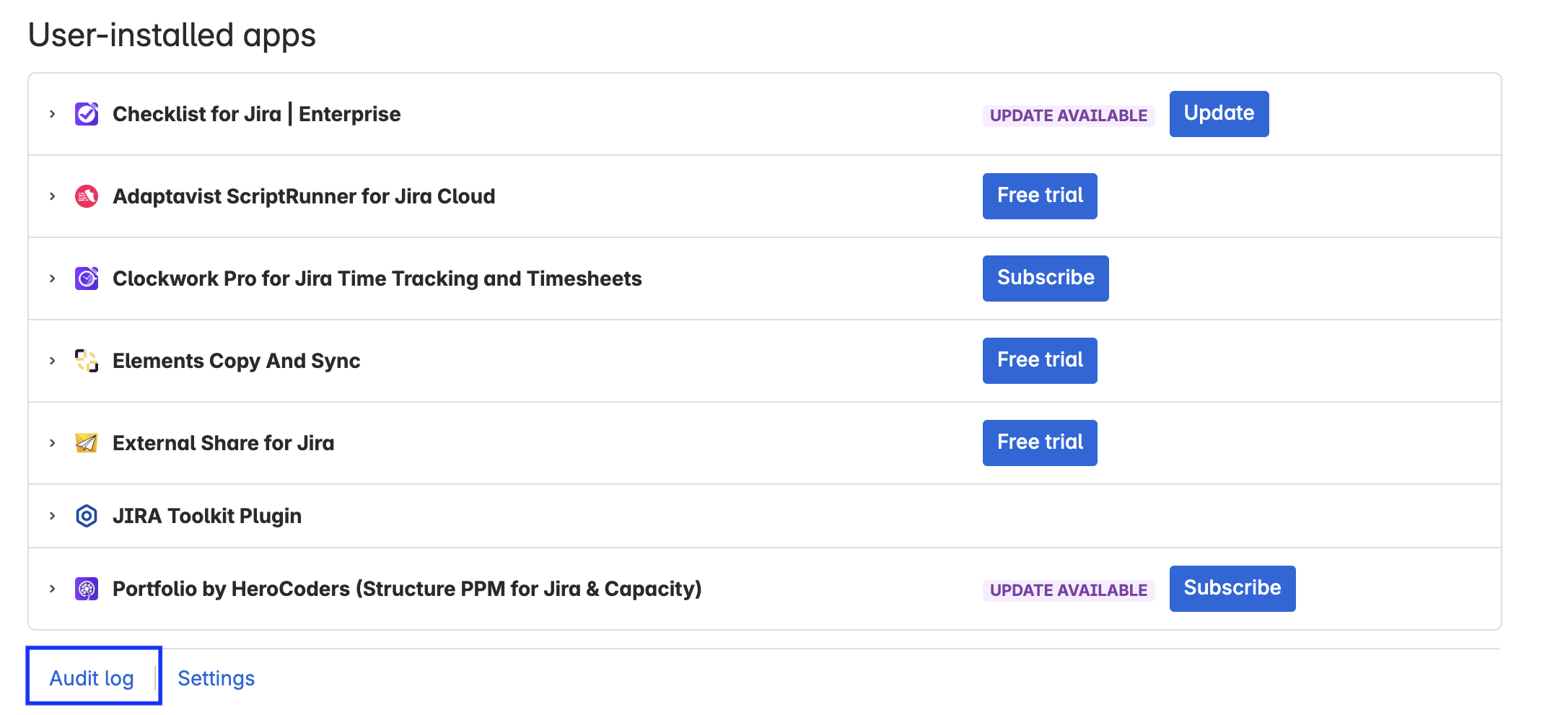Open the Audit log link
This screenshot has height=715, width=1568.
pos(92,678)
